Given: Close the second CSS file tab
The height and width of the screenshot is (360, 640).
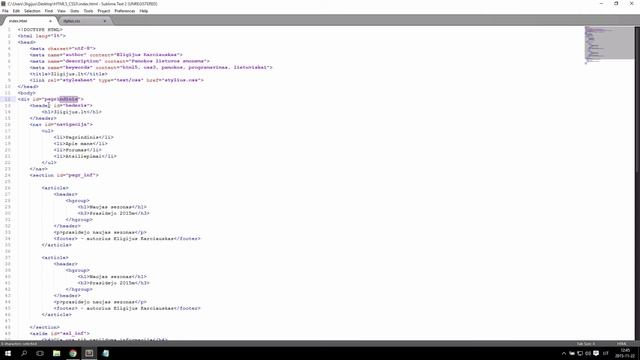Looking at the screenshot, I should (x=104, y=21).
